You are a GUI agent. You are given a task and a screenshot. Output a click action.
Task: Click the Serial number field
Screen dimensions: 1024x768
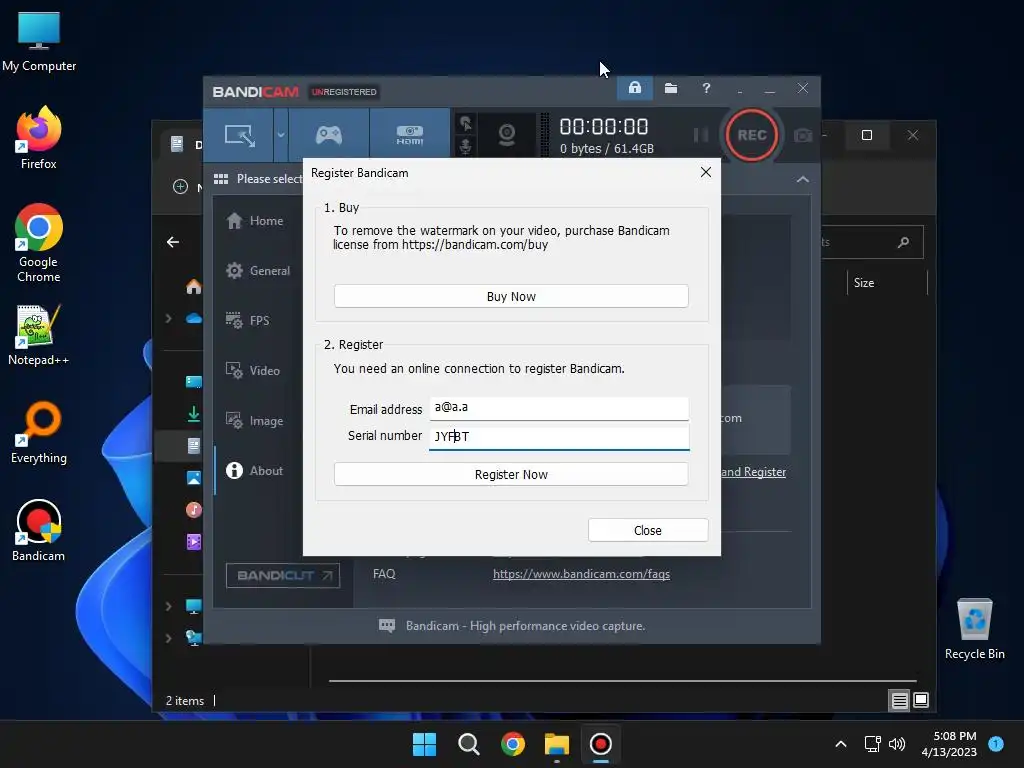point(559,437)
